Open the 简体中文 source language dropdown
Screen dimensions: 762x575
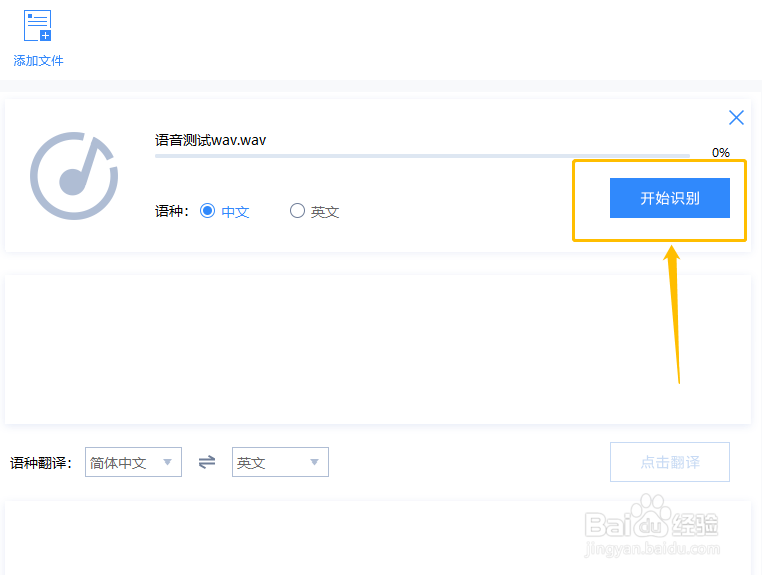pos(133,462)
